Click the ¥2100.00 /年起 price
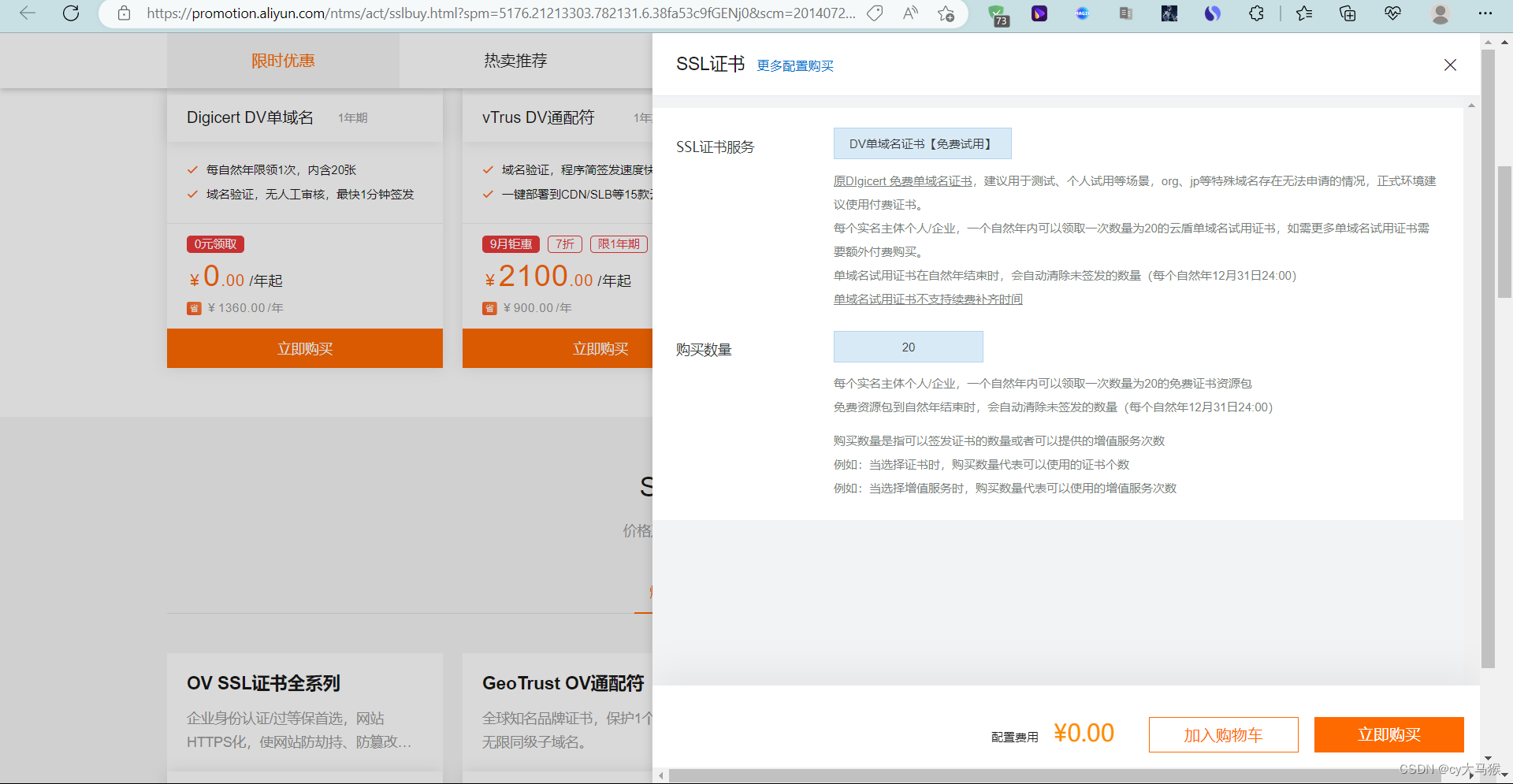Viewport: 1513px width, 784px height. click(557, 277)
